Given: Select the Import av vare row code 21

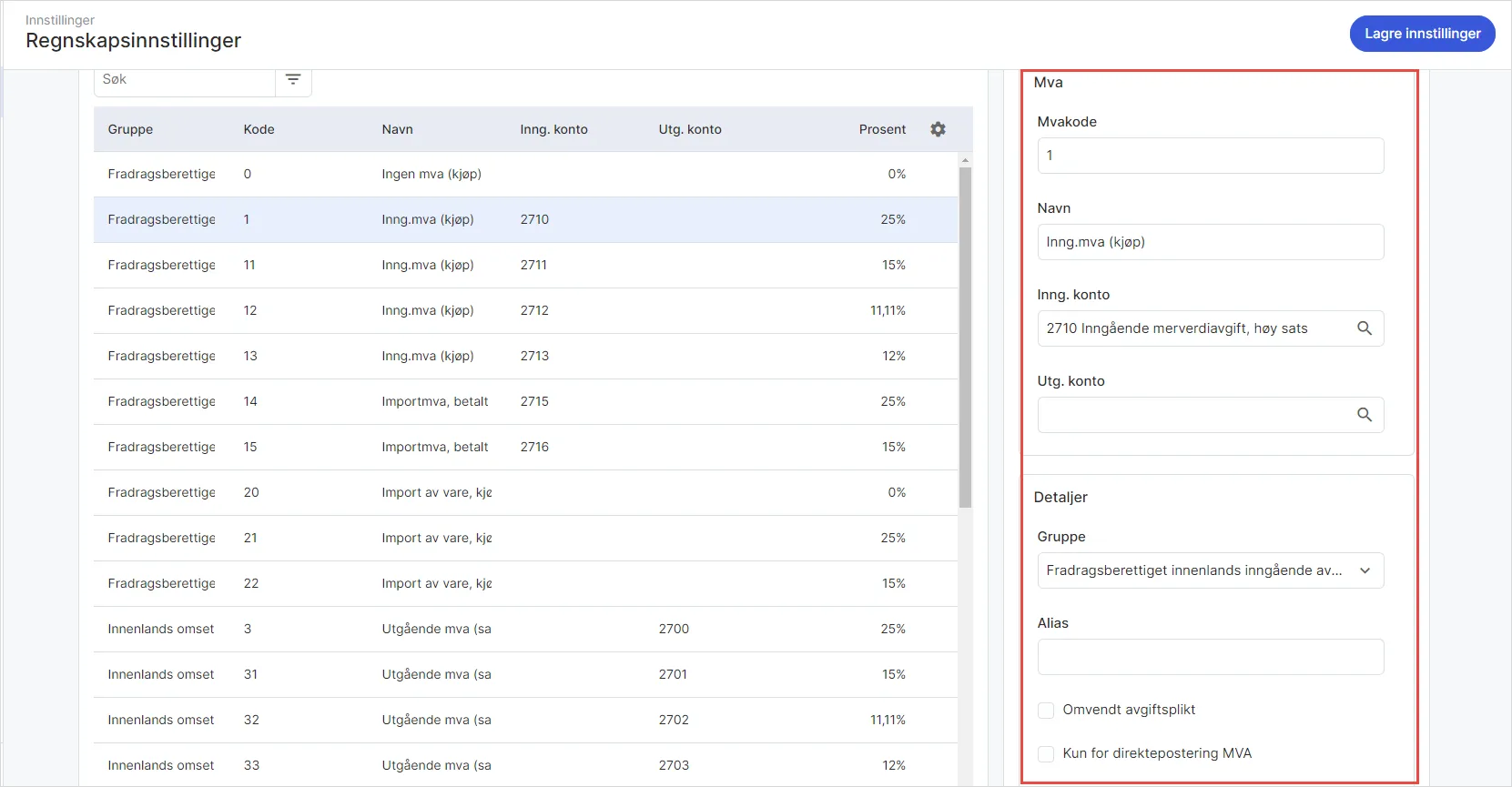Looking at the screenshot, I should tap(525, 539).
